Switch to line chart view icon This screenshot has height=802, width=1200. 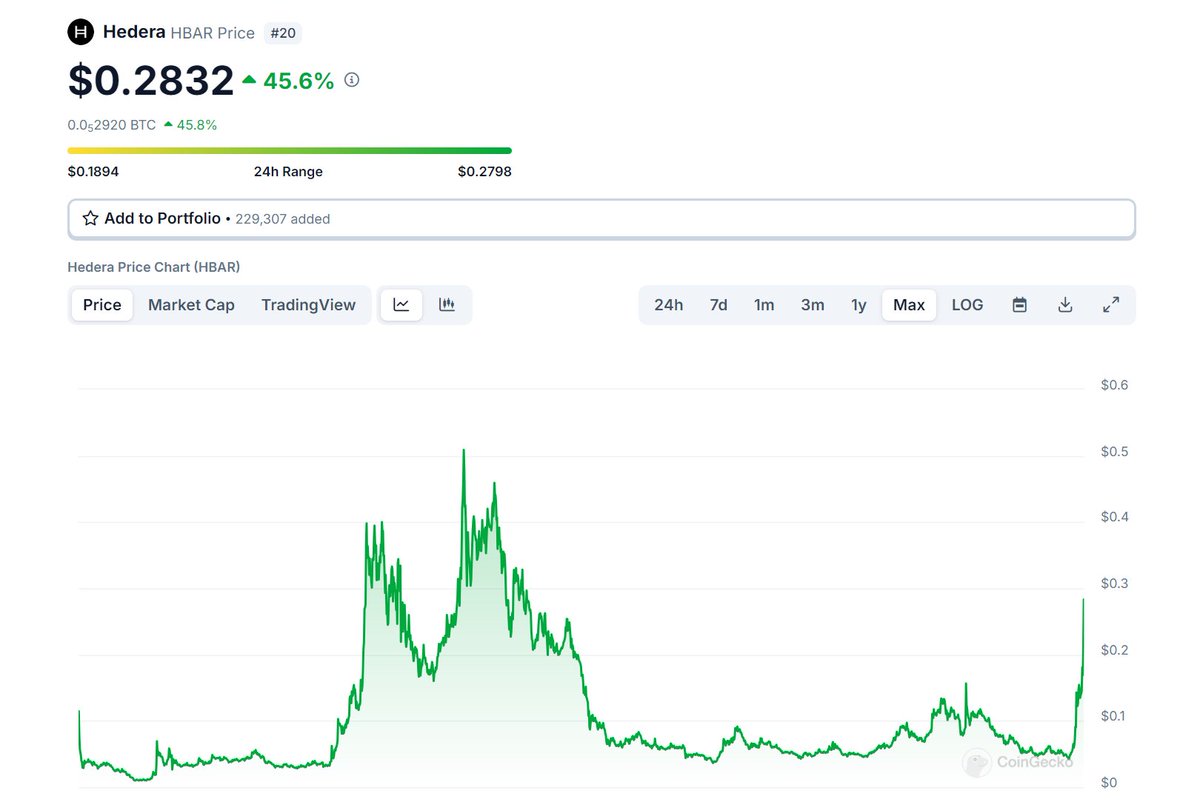click(x=401, y=305)
